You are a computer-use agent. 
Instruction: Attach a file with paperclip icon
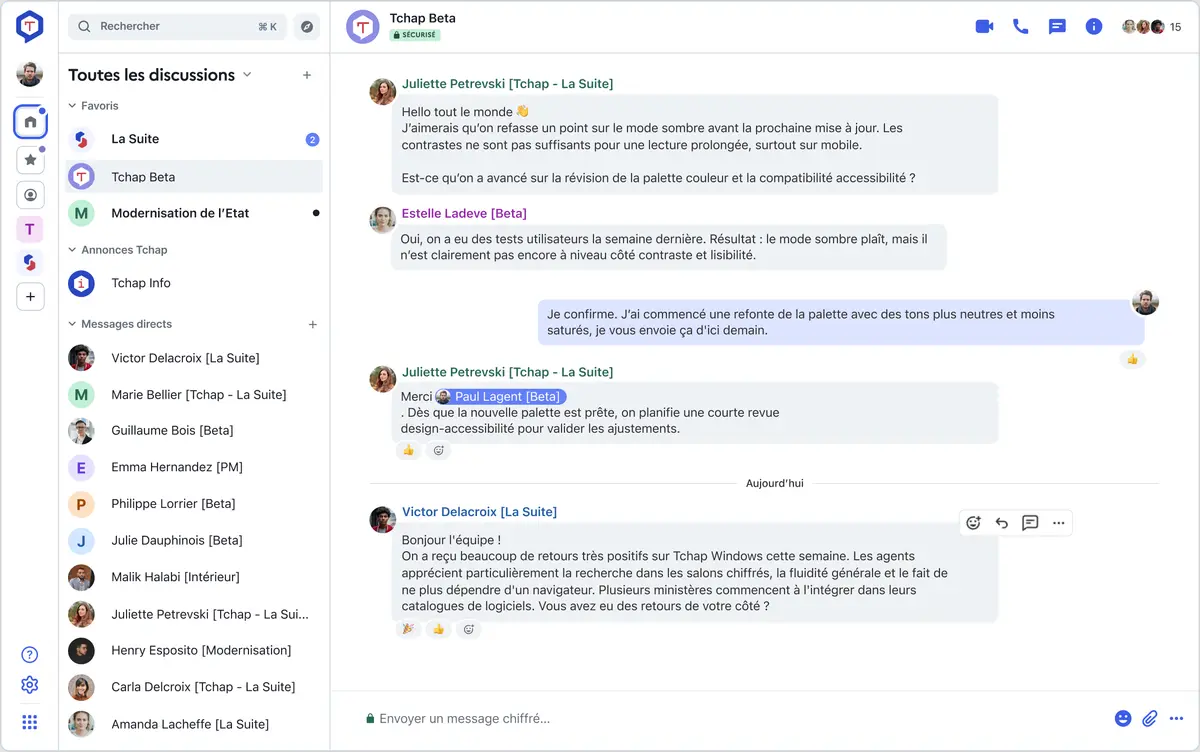(1150, 718)
